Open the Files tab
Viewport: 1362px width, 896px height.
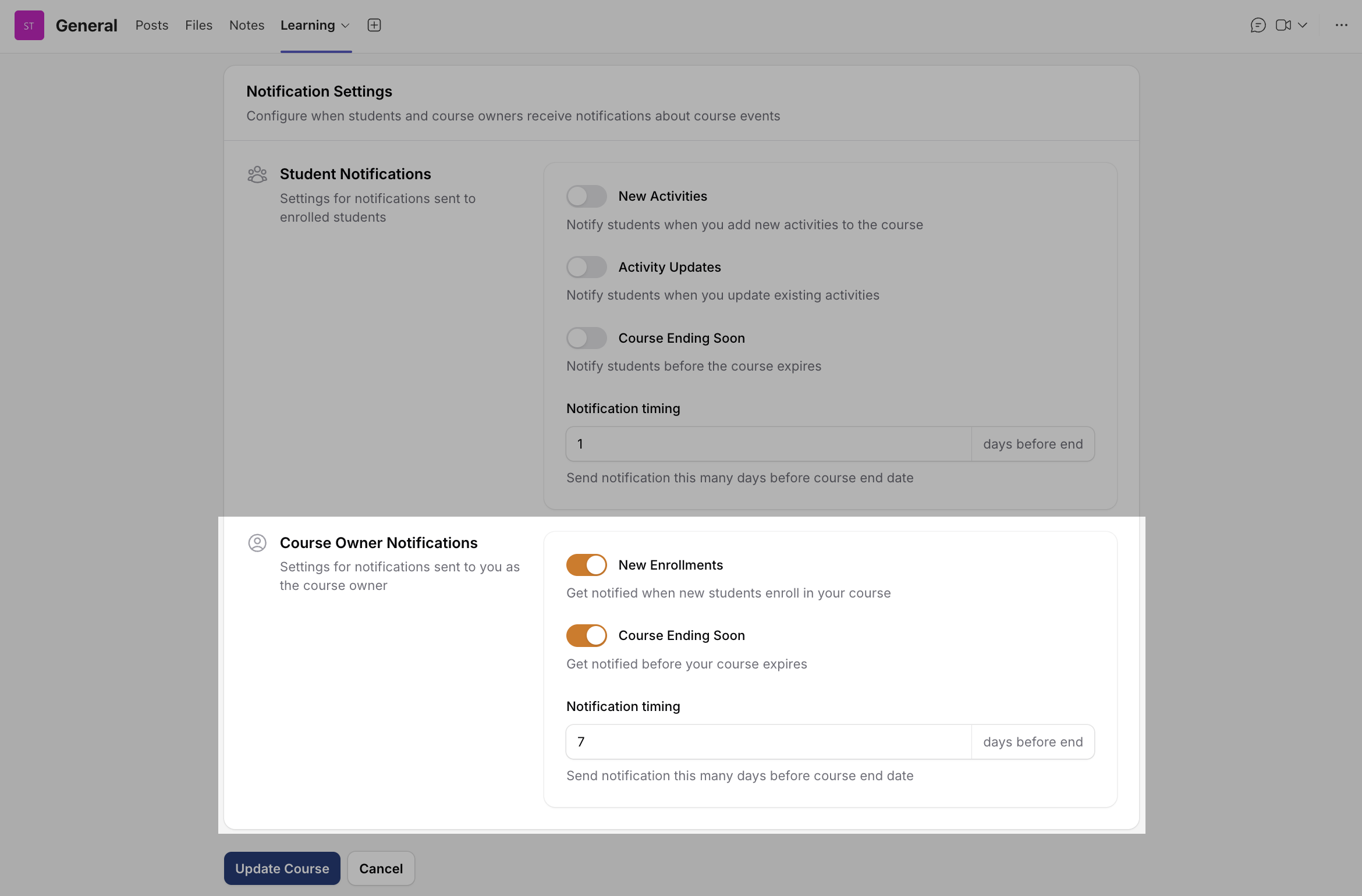point(198,25)
